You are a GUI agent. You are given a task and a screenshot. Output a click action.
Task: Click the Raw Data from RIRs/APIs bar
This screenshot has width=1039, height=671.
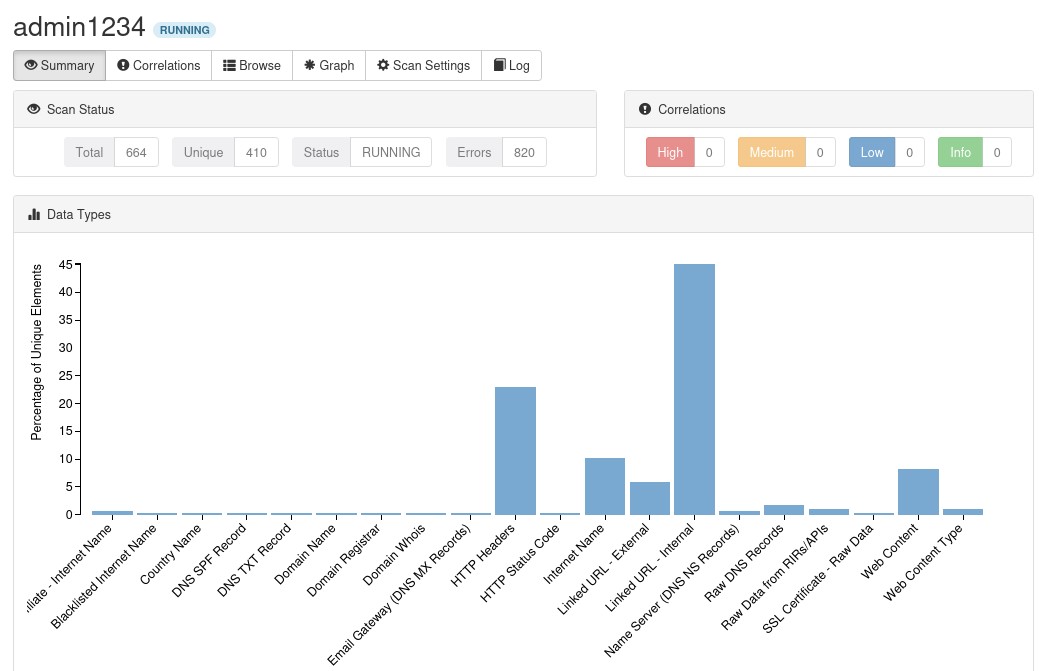829,511
